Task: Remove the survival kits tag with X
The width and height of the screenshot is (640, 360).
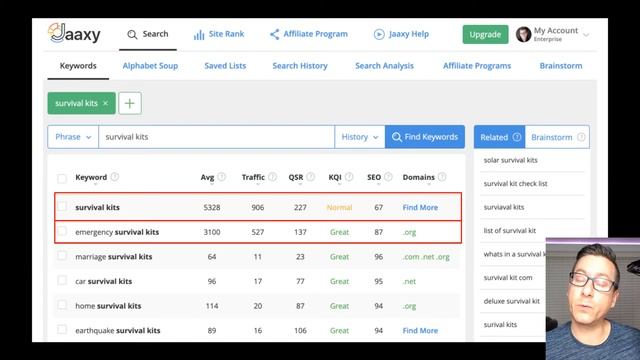Action: (x=105, y=103)
